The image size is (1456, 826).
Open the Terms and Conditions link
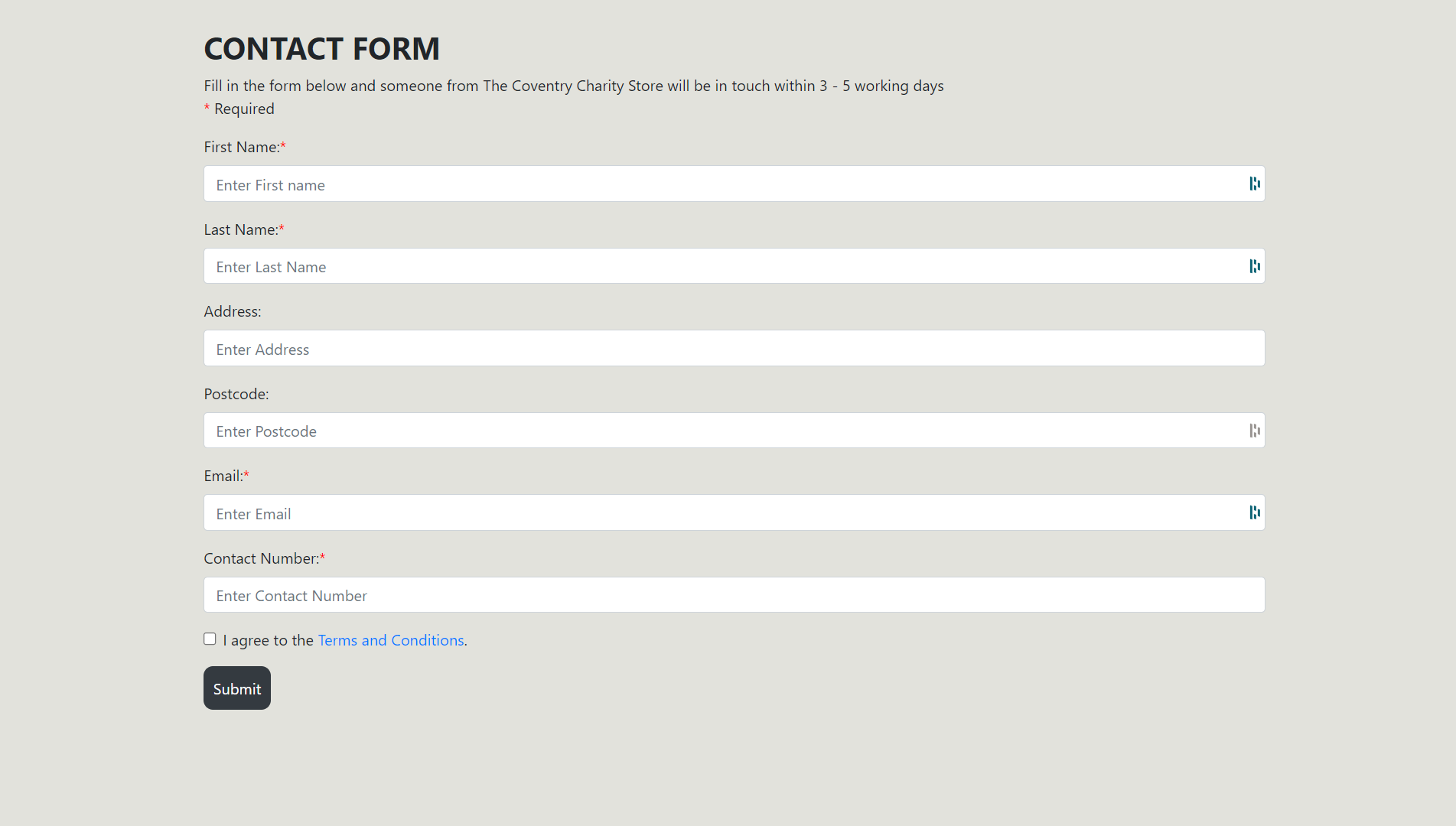pos(391,640)
